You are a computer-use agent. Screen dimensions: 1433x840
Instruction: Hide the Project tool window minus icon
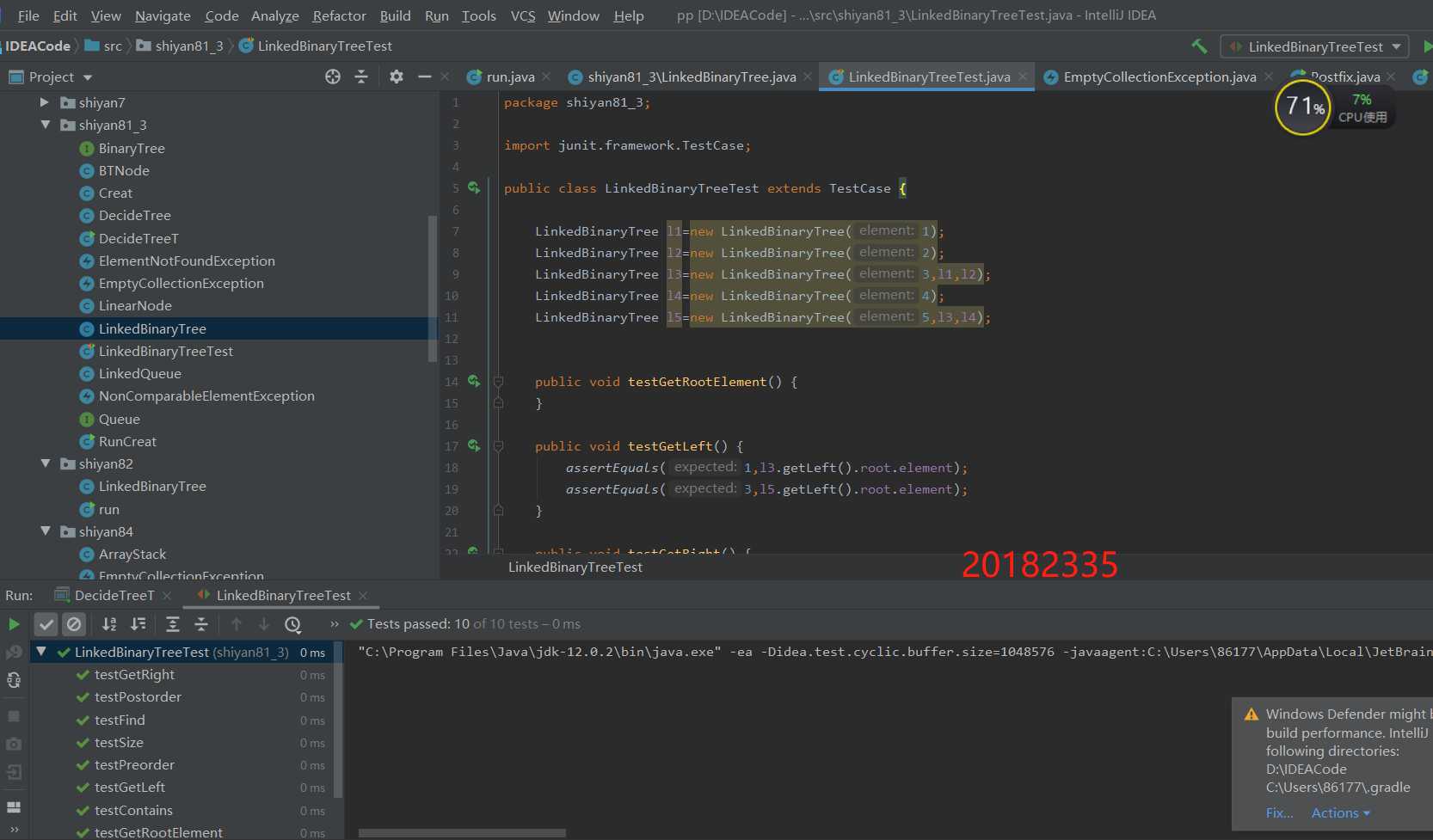click(x=424, y=77)
